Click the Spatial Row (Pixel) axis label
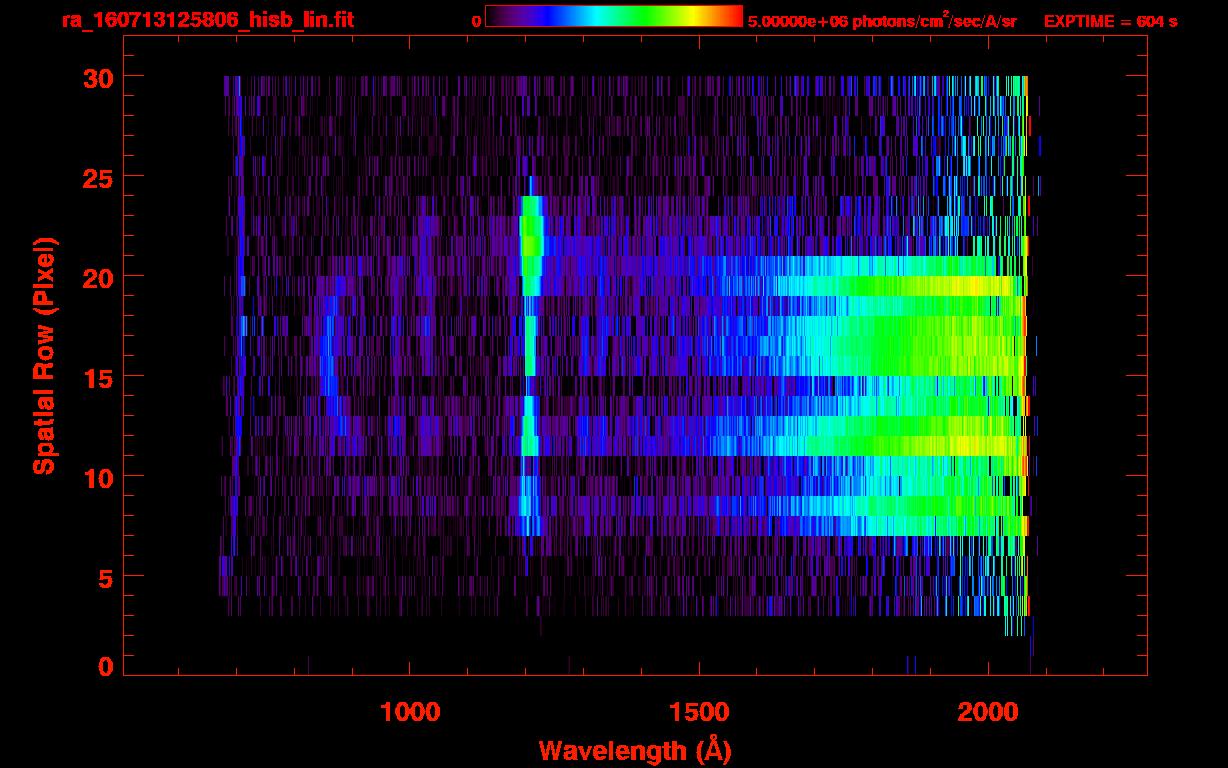The height and width of the screenshot is (768, 1228). coord(44,355)
